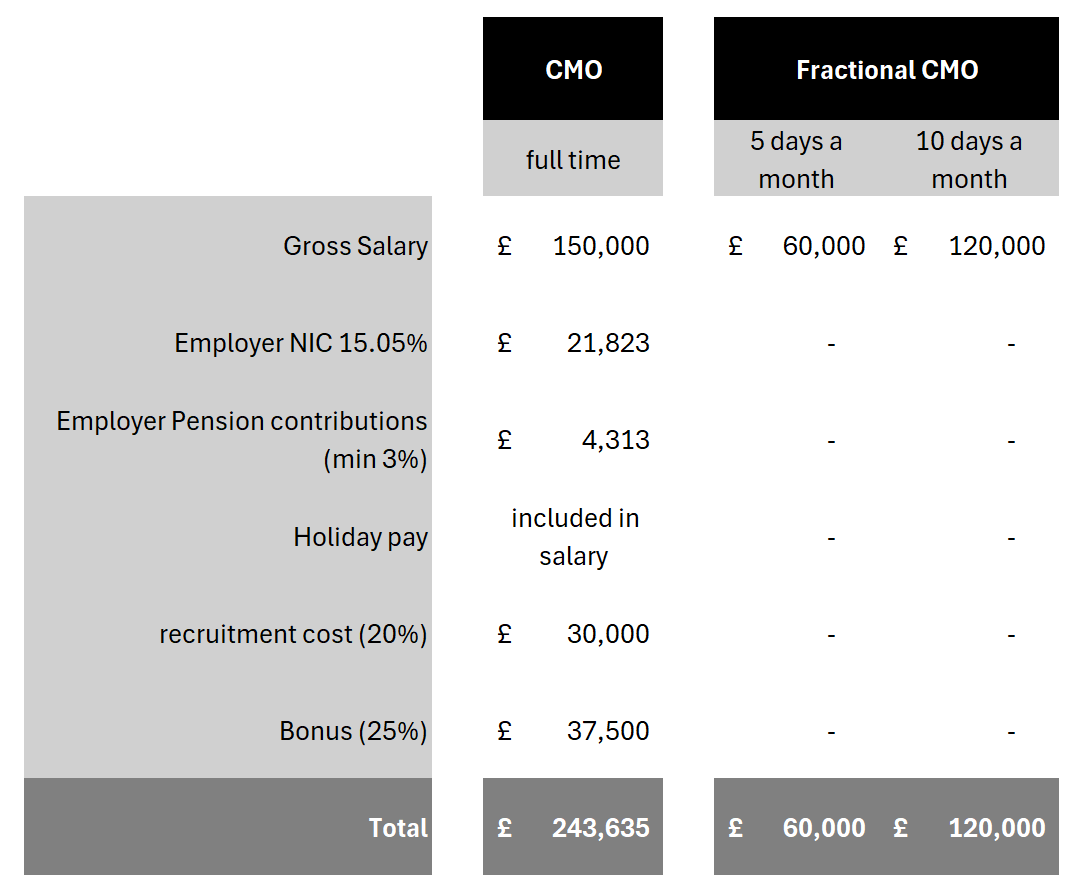Screen dimensions: 1076x892
Task: Select the 37,500 bonus value
Action: pyautogui.click(x=608, y=731)
